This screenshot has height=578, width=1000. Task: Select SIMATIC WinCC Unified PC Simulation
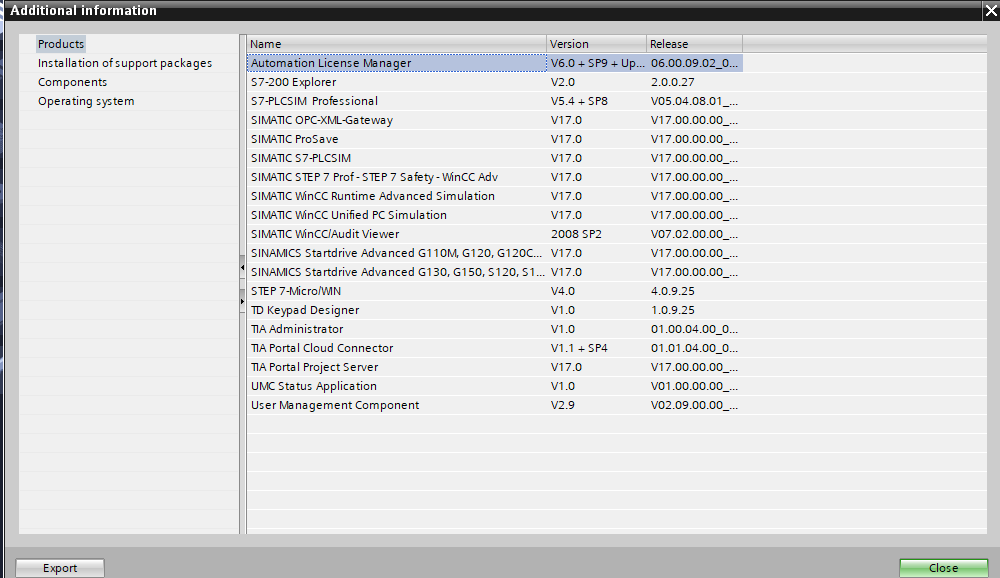(x=494, y=215)
